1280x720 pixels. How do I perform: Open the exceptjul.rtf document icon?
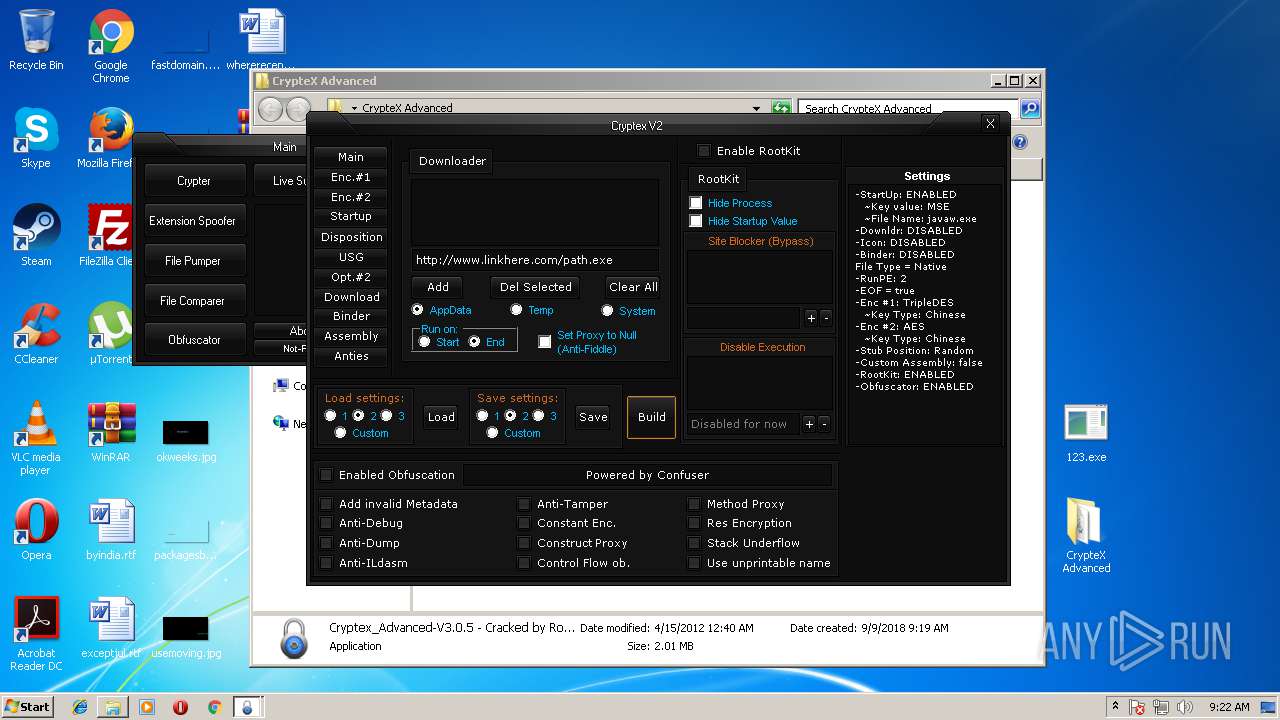pos(111,628)
